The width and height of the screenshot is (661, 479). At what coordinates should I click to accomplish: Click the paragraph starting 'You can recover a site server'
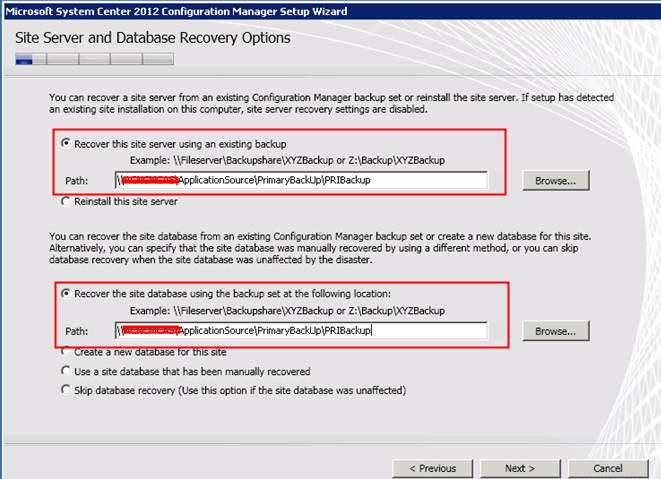331,103
